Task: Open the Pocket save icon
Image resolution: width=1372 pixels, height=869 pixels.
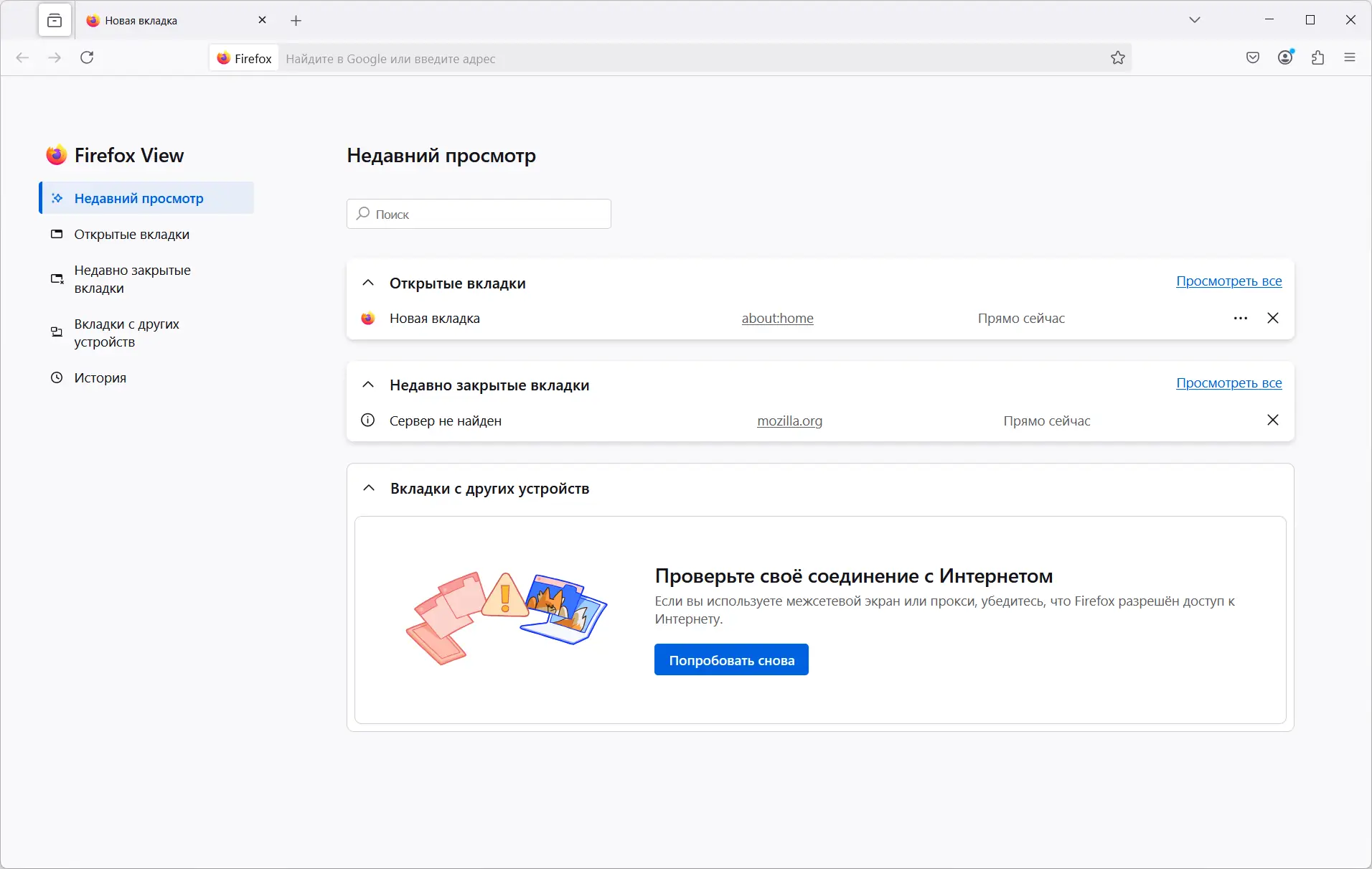Action: pos(1253,58)
